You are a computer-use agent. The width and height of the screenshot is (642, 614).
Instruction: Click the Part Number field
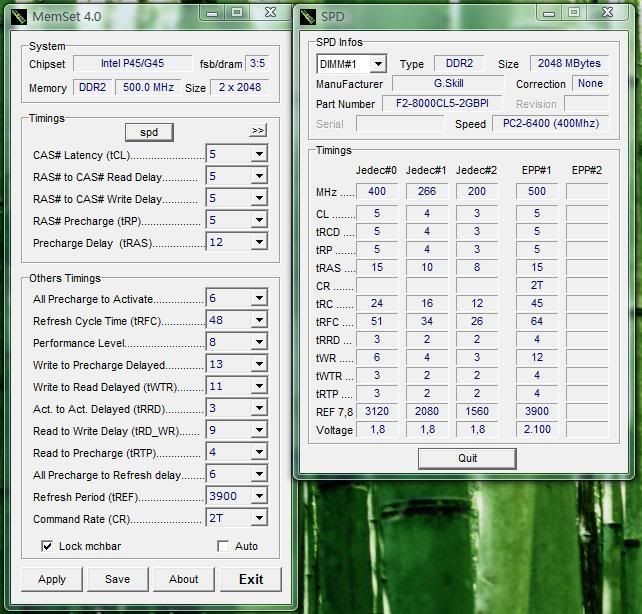[443, 104]
